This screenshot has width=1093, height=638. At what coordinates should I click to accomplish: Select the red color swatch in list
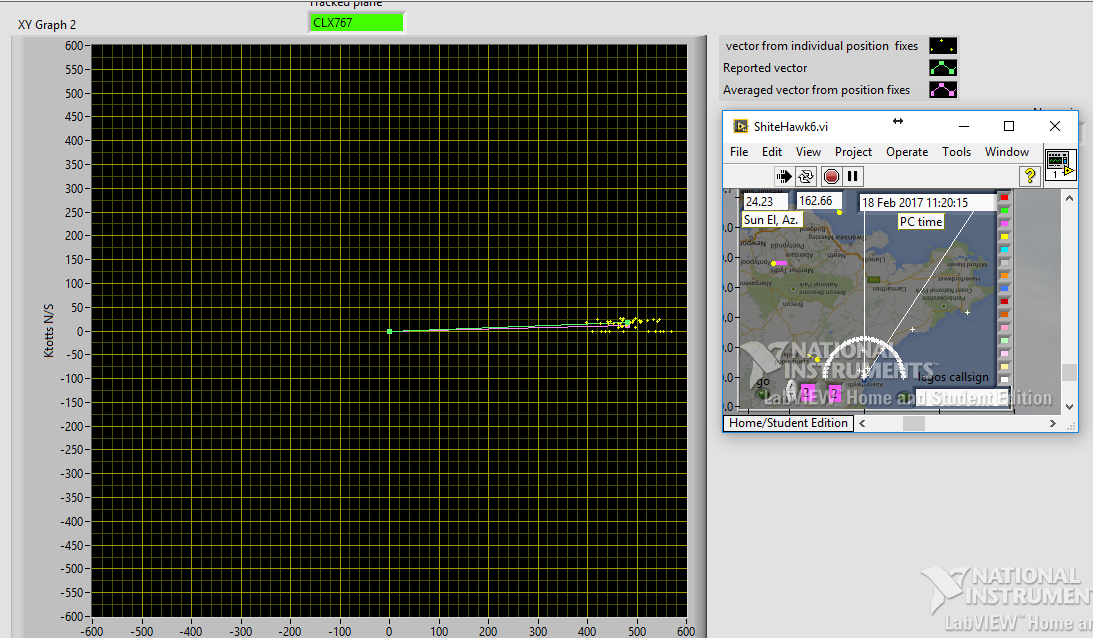point(1004,198)
